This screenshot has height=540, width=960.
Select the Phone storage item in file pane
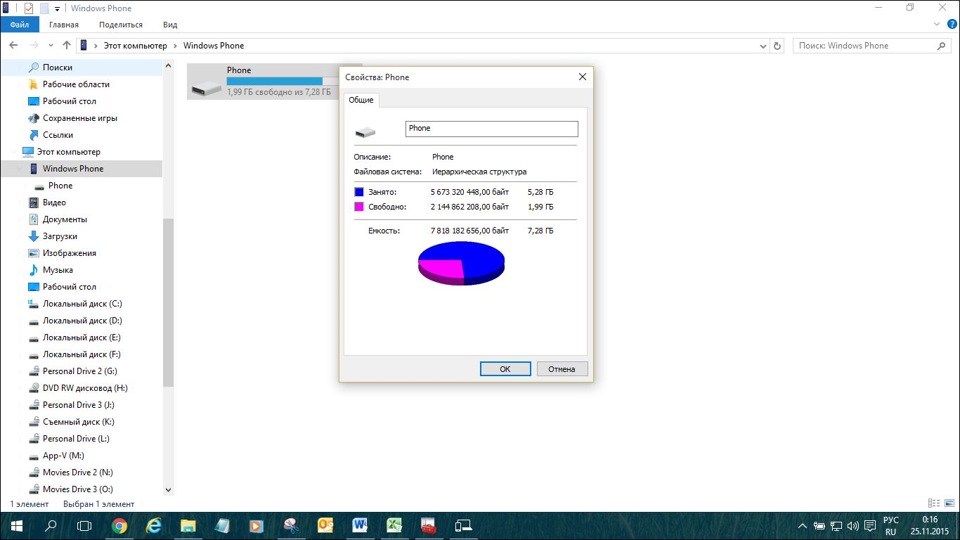274,81
